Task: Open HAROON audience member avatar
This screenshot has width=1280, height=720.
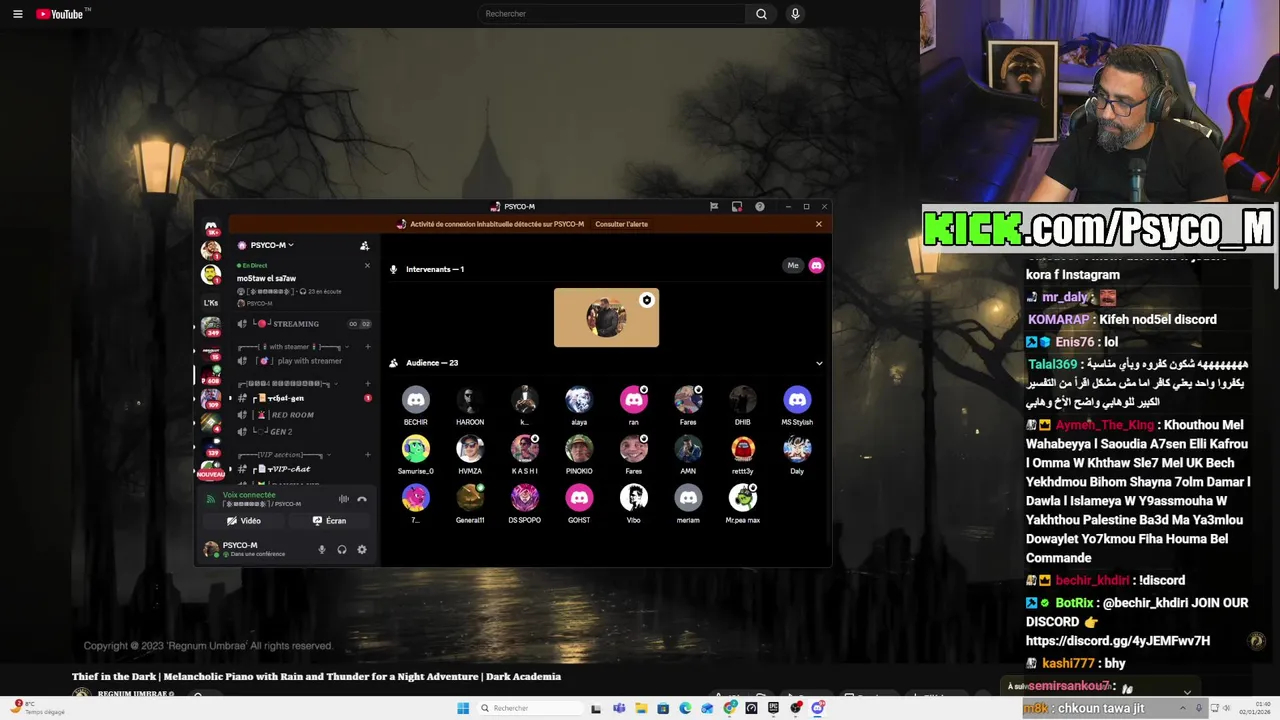Action: pos(470,400)
